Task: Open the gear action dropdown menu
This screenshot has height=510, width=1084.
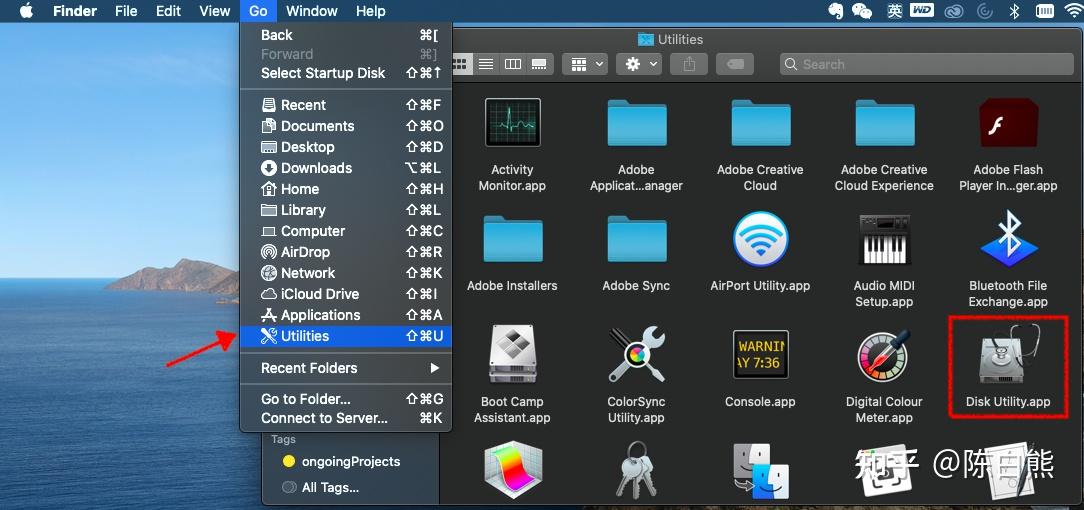Action: click(639, 64)
